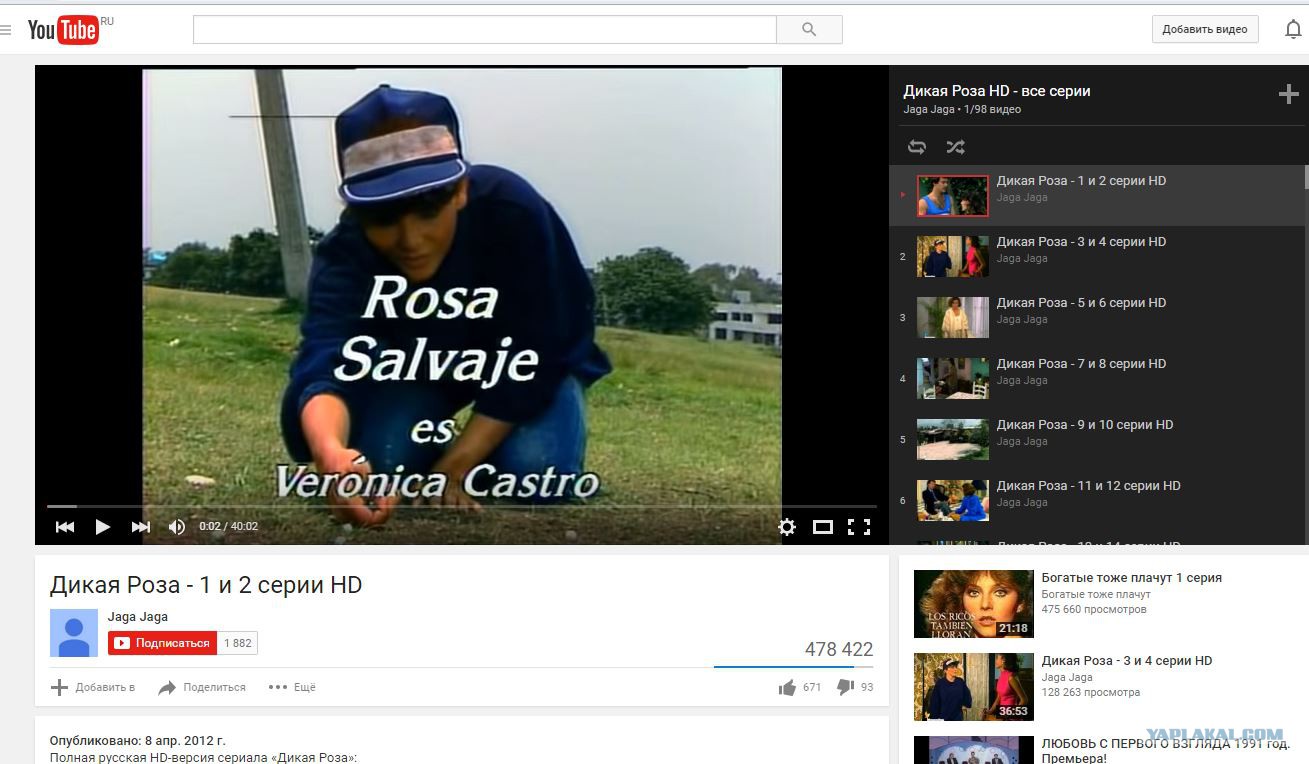This screenshot has height=764, width=1309.
Task: Click the 0:02 / 40:02 time display
Action: [x=229, y=527]
